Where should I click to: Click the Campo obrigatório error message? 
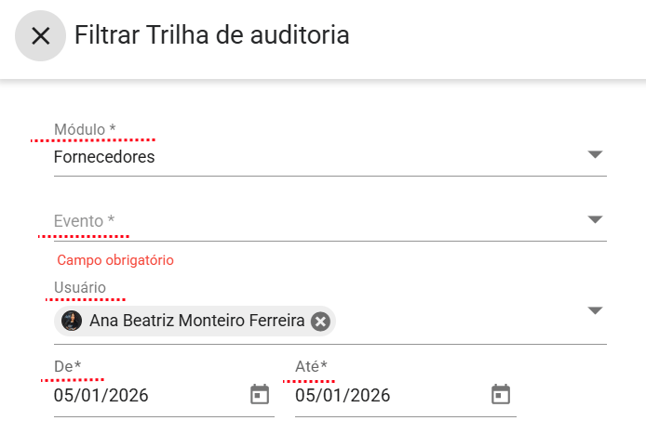(116, 260)
